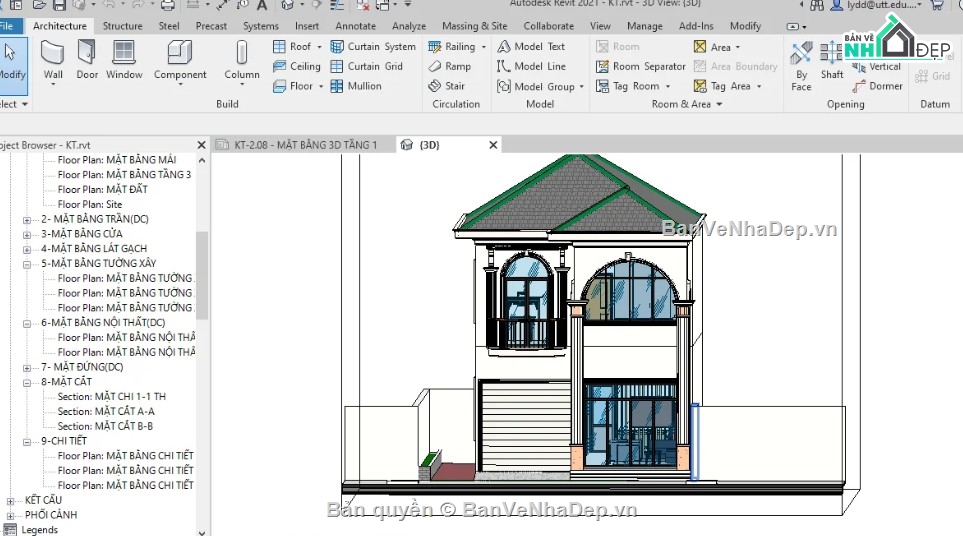This screenshot has height=536, width=963.
Task: Click the Legends browser item
Action: coord(39,530)
